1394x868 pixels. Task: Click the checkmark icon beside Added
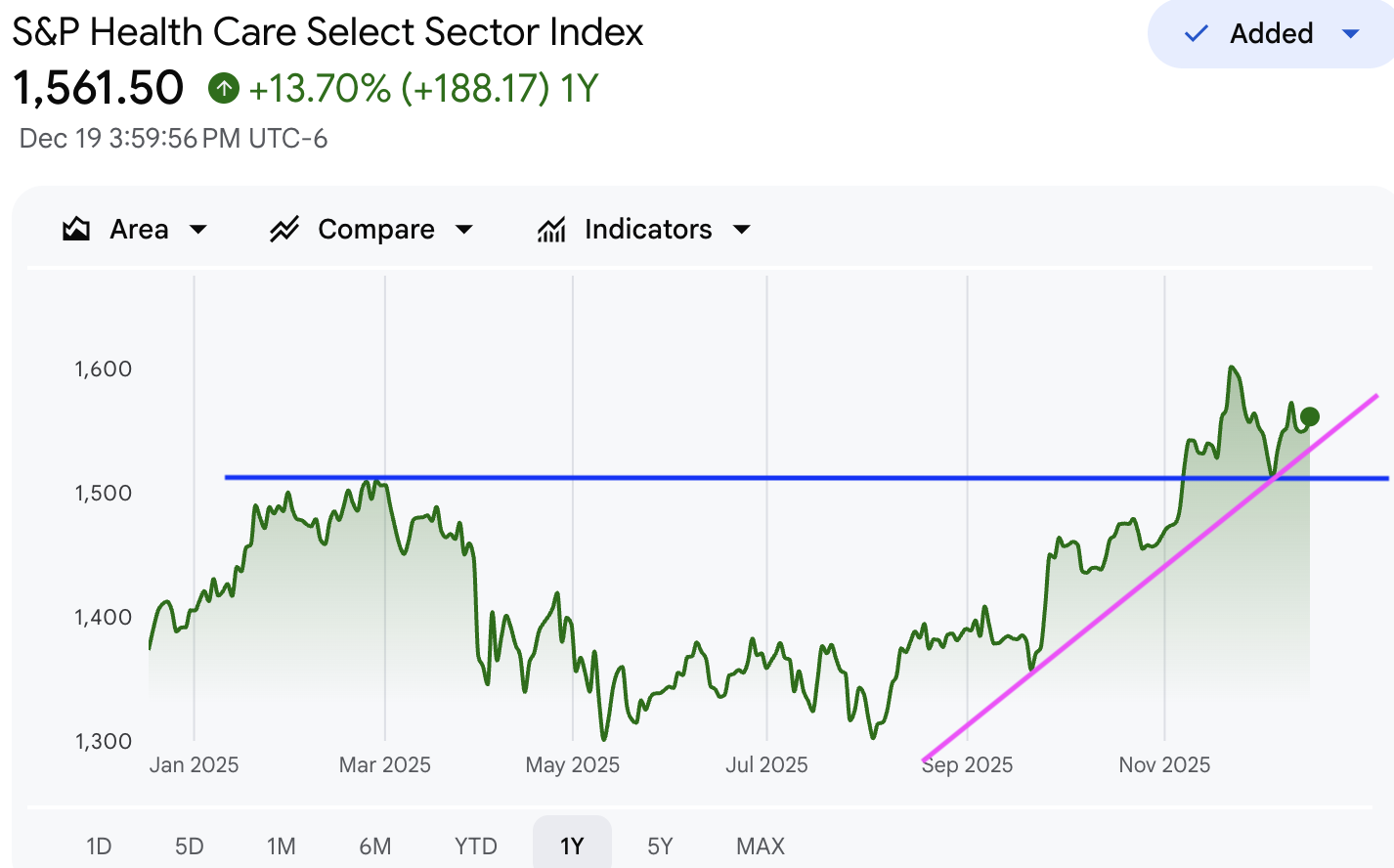(x=1196, y=34)
